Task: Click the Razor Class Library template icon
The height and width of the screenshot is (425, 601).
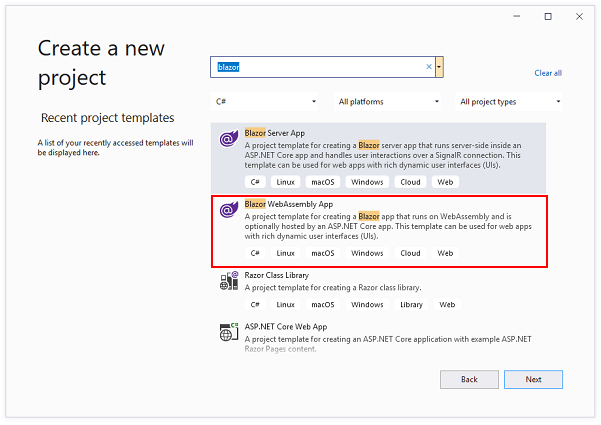Action: (229, 281)
